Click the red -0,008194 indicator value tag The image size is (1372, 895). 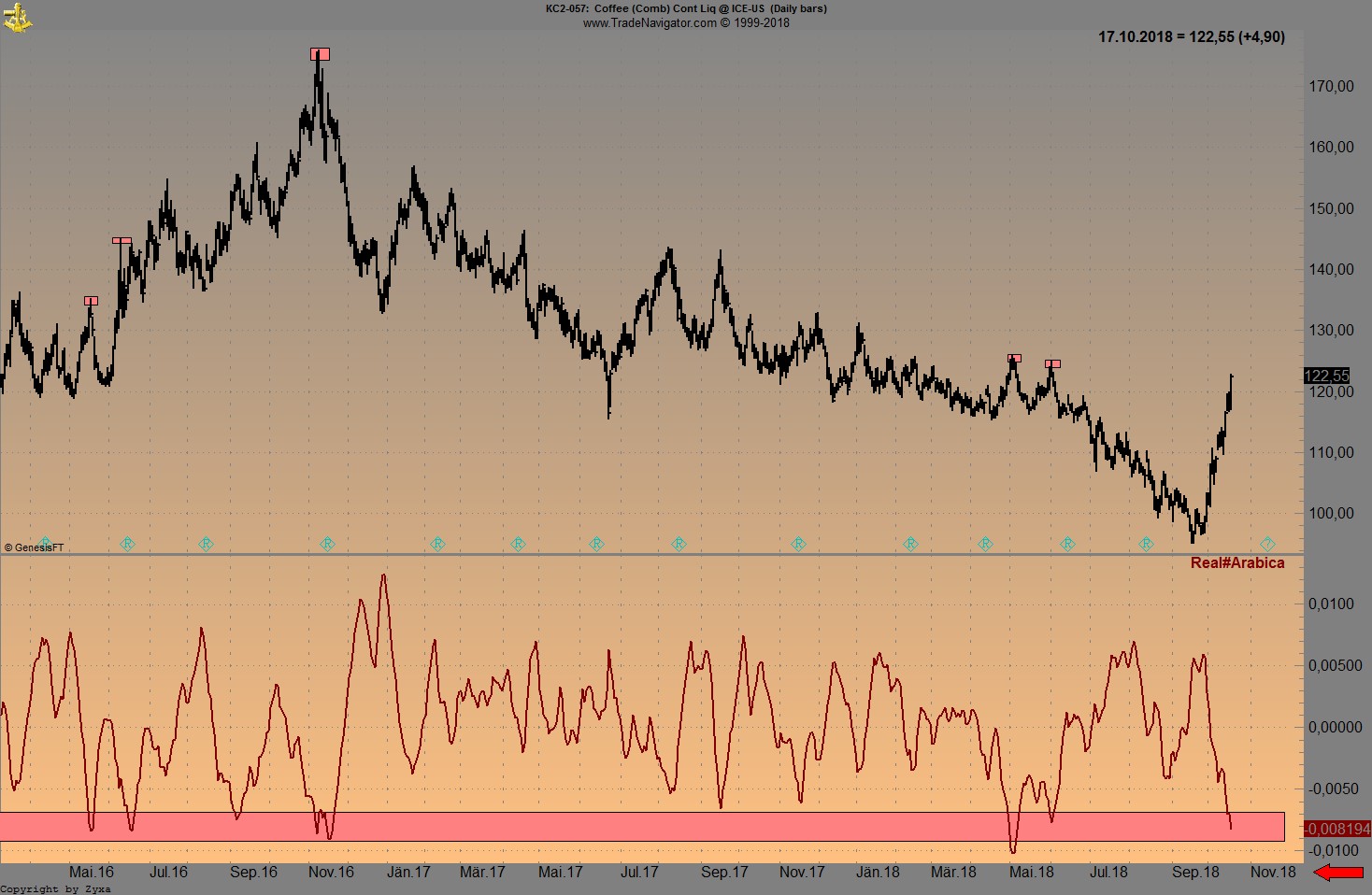pyautogui.click(x=1336, y=829)
